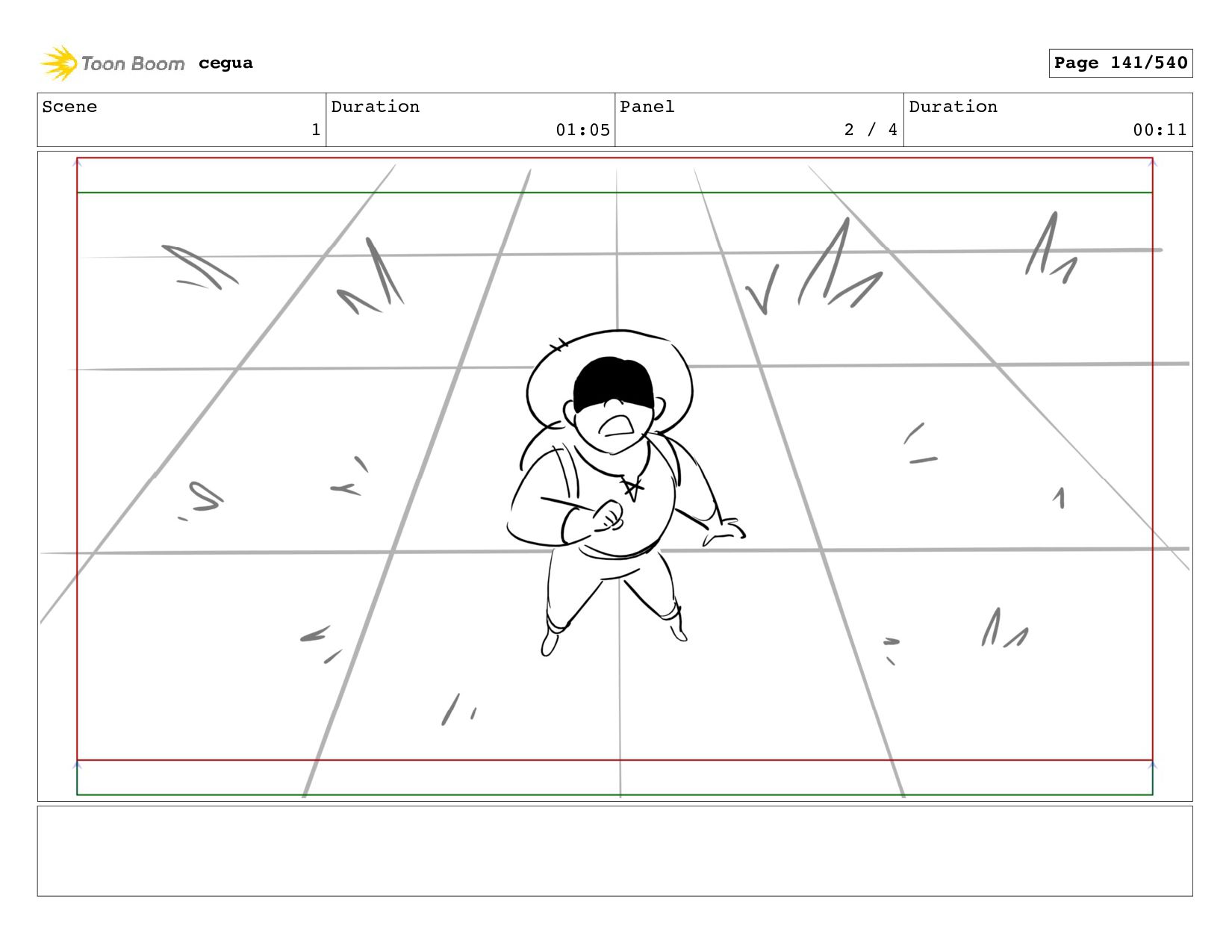Click the bottom-right camera frame corner arrow
The width and height of the screenshot is (1232, 952).
(x=1152, y=765)
